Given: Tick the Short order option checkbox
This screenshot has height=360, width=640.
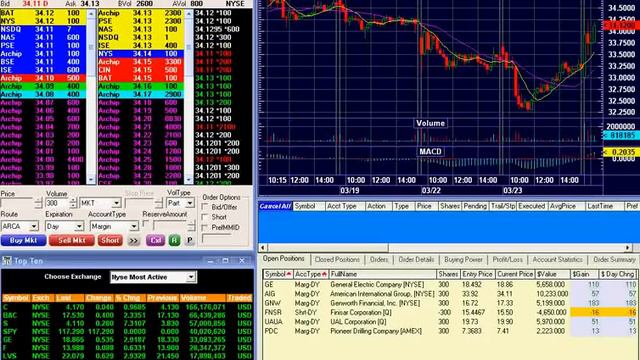Looking at the screenshot, I should (205, 217).
